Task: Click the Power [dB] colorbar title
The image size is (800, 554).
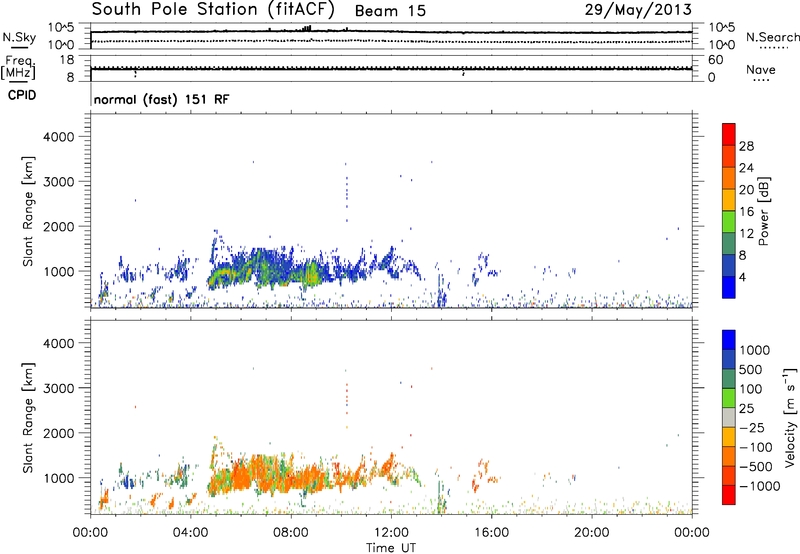Action: pyautogui.click(x=763, y=211)
